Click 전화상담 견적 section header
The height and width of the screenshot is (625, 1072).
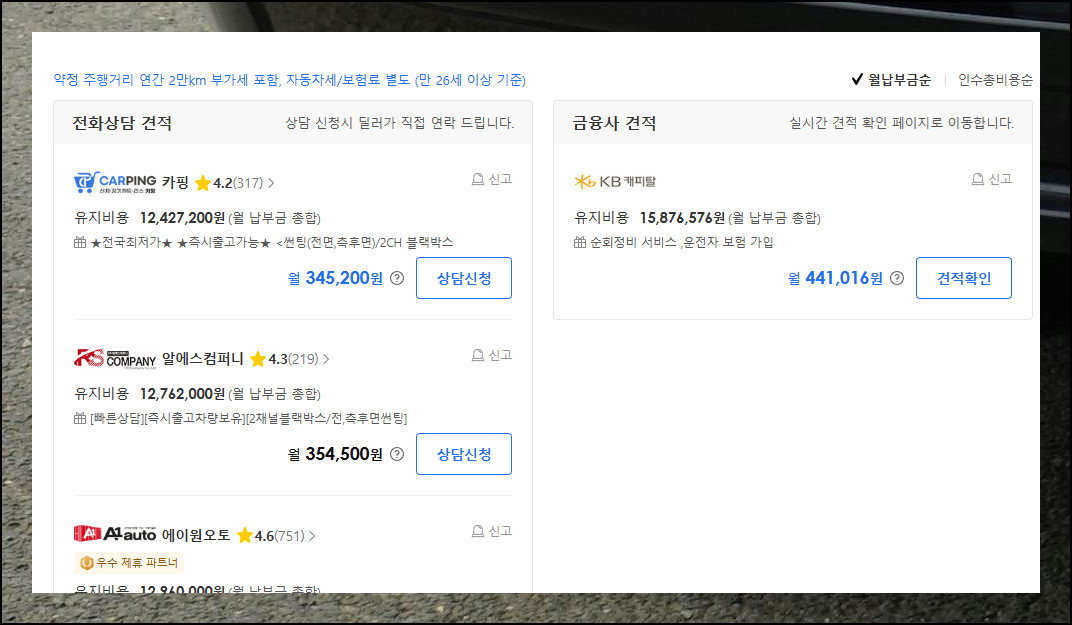pyautogui.click(x=122, y=123)
